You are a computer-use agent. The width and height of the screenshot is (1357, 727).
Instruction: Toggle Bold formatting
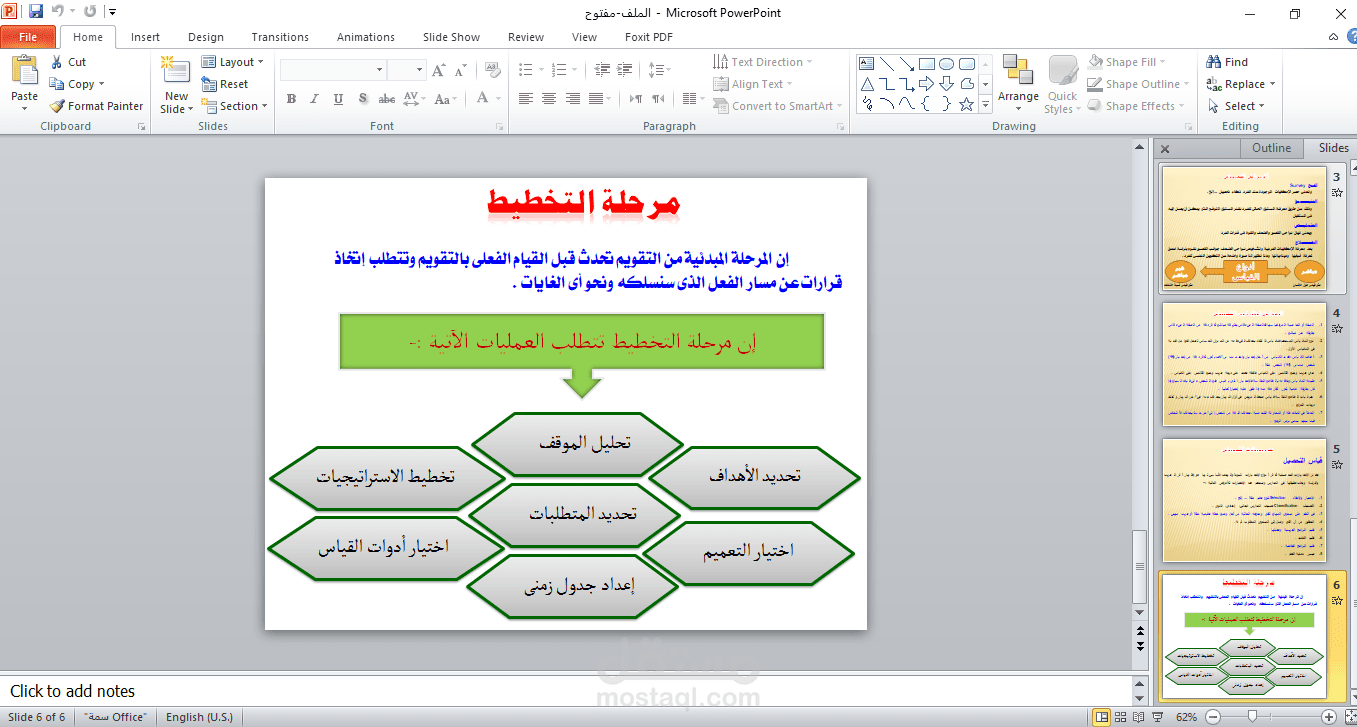(291, 98)
